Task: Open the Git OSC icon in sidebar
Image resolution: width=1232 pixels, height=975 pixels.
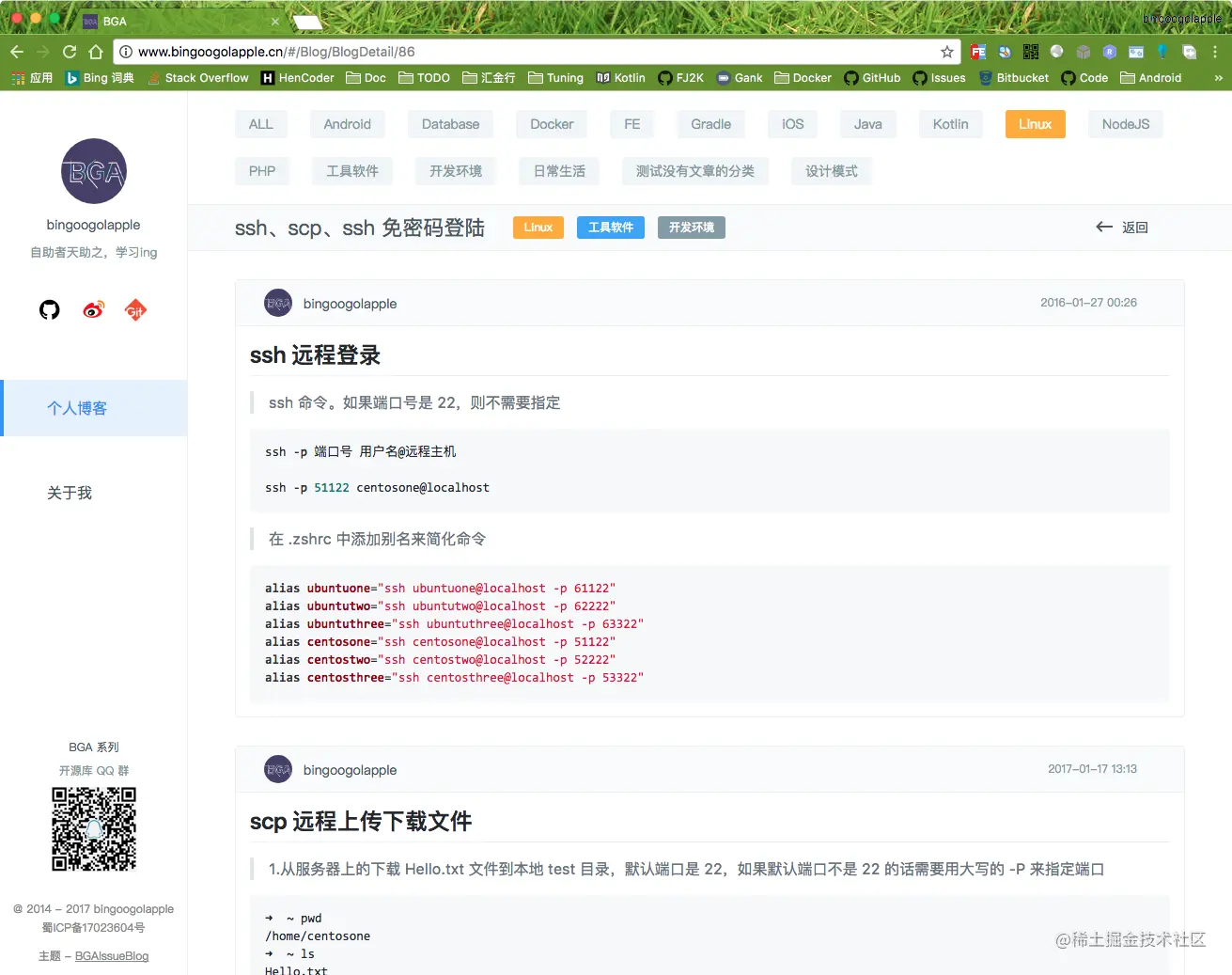Action: coord(135,309)
